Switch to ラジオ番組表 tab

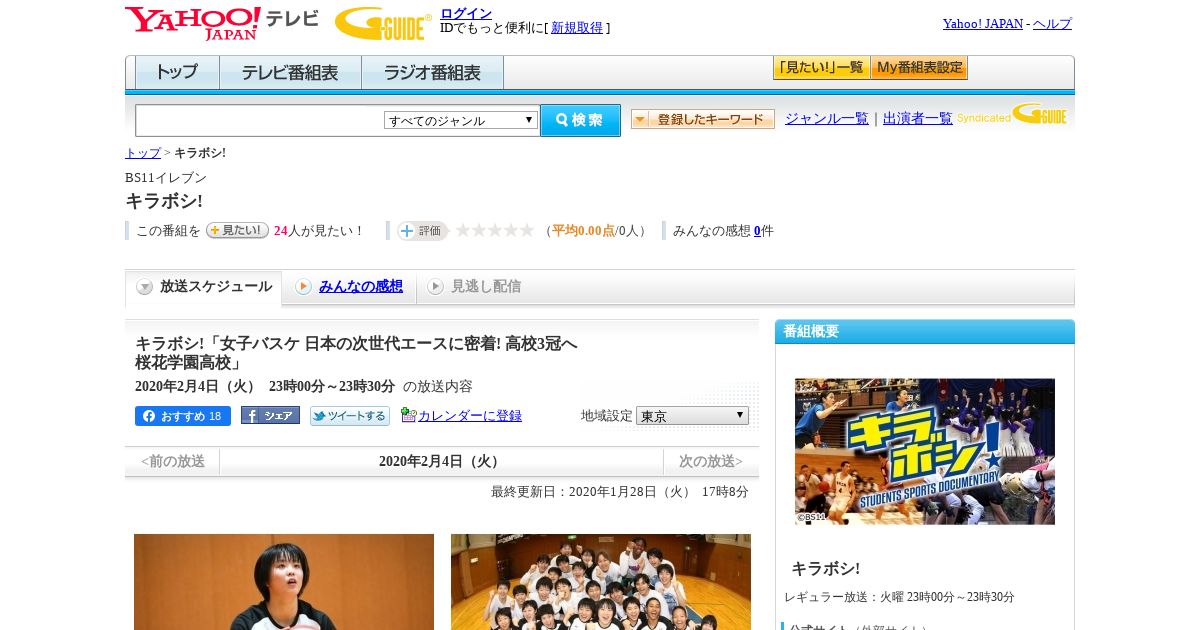tap(432, 73)
